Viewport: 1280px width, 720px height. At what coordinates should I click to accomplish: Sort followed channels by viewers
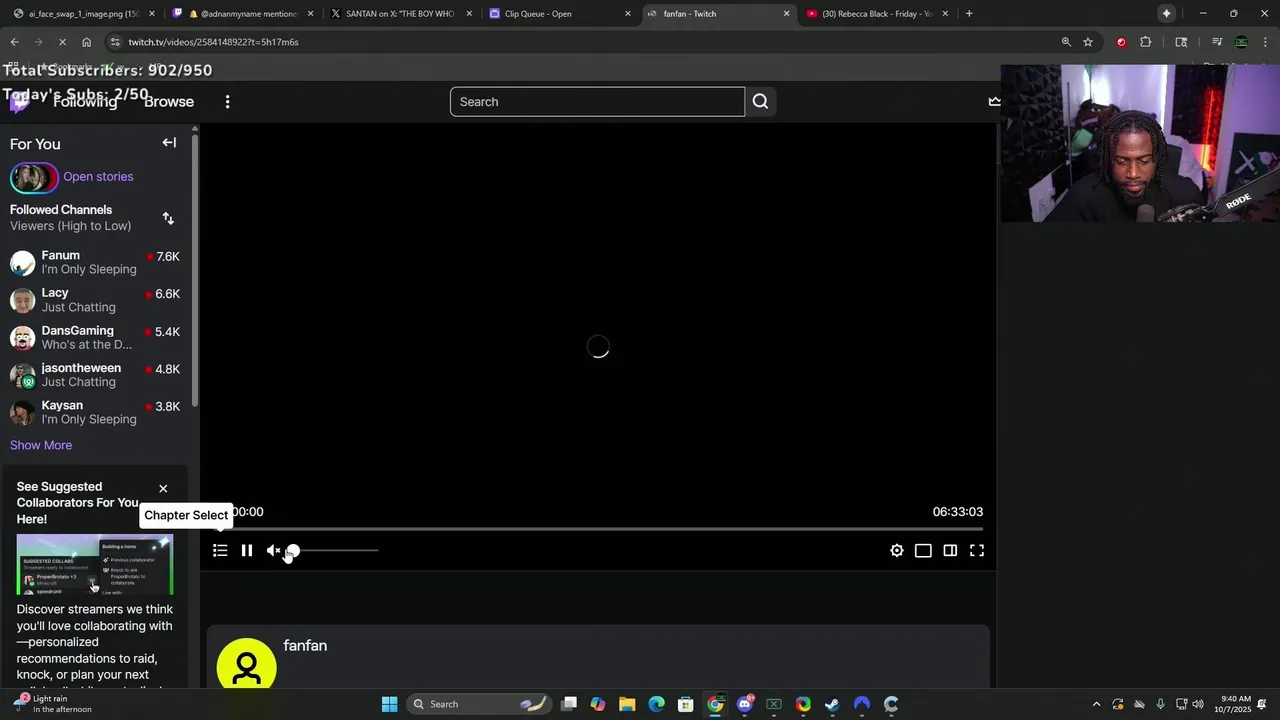(168, 218)
